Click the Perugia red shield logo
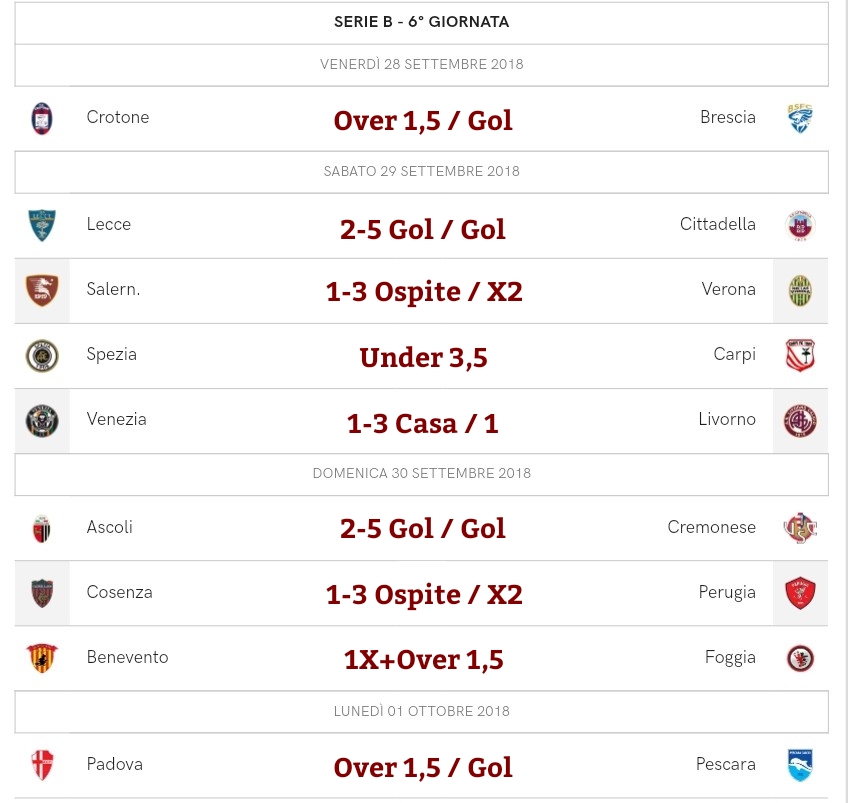The width and height of the screenshot is (848, 803). tap(800, 593)
